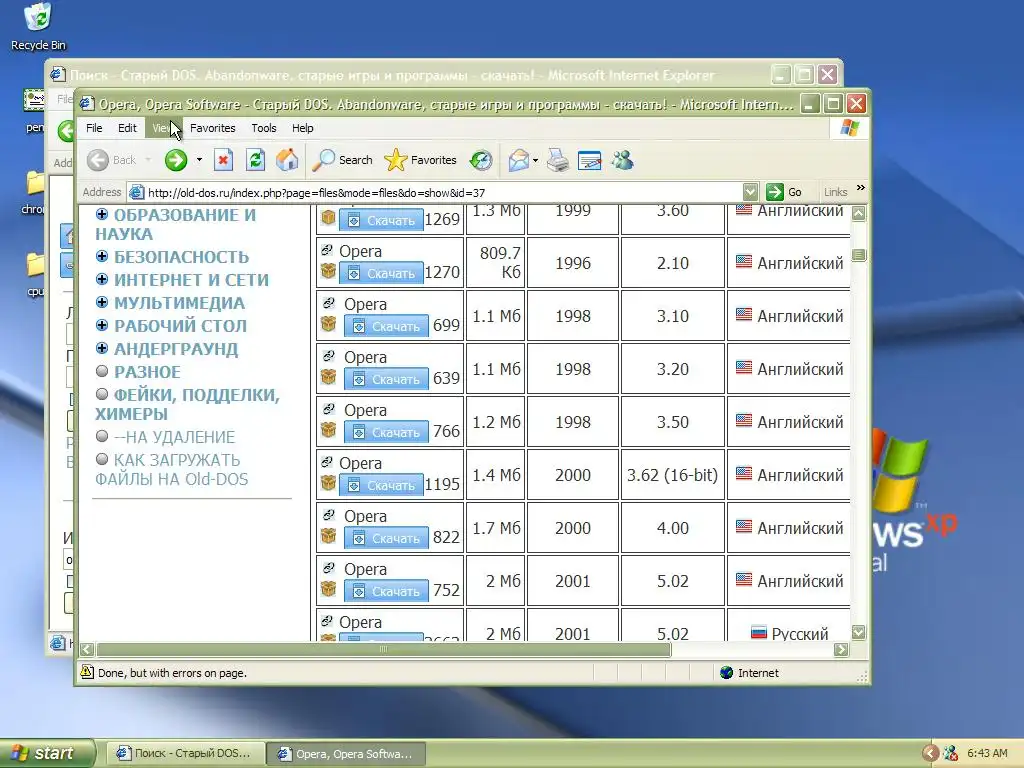Click the Back toolbar button

112,160
